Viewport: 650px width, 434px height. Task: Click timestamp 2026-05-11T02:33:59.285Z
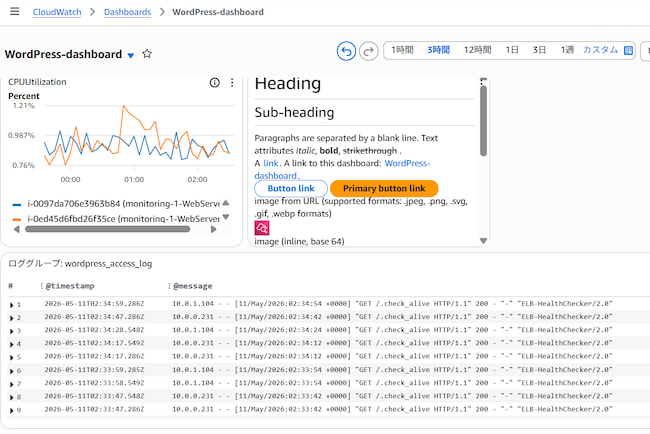(x=95, y=370)
